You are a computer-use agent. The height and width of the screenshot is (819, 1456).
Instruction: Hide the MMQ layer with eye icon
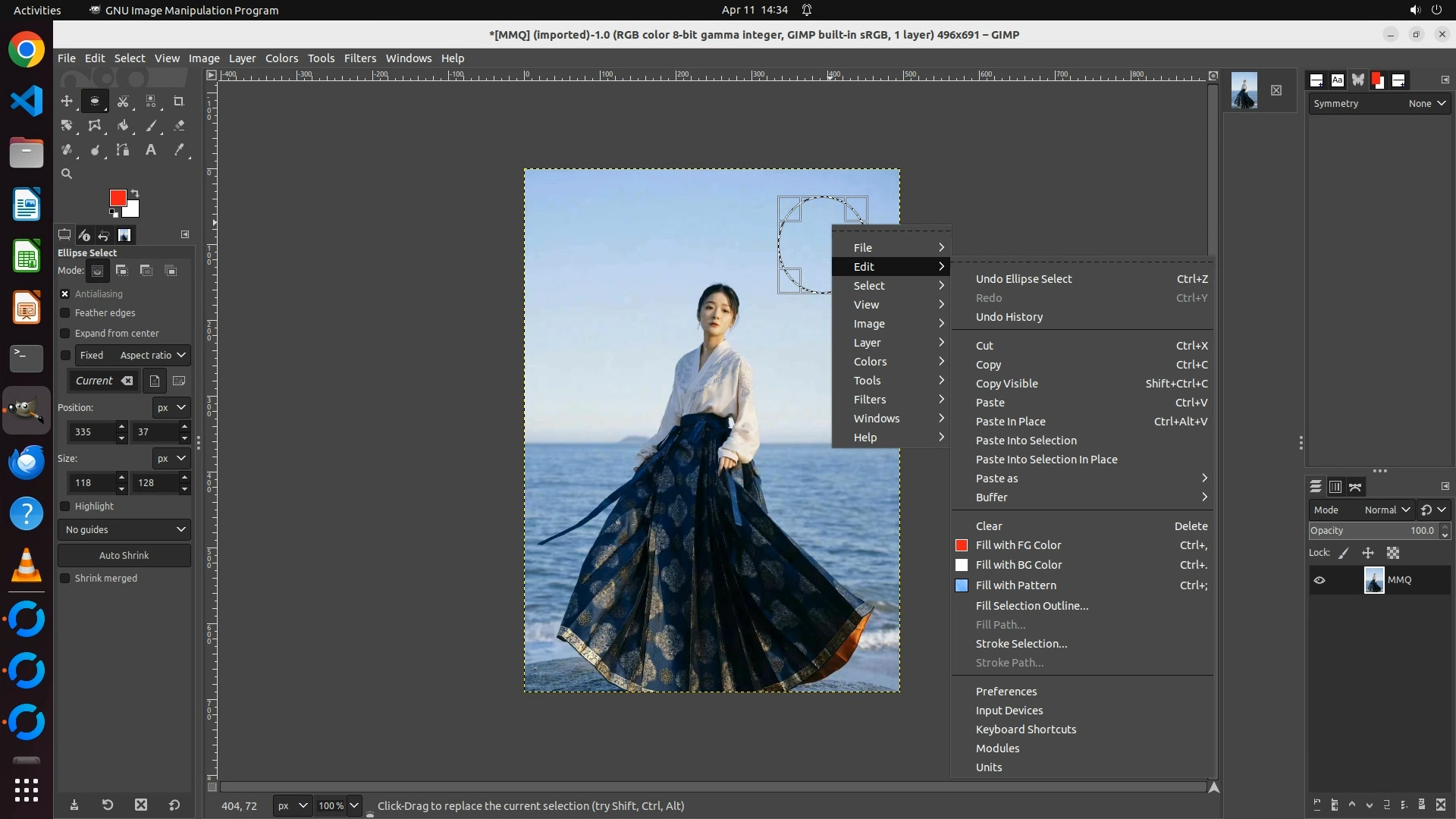coord(1319,580)
